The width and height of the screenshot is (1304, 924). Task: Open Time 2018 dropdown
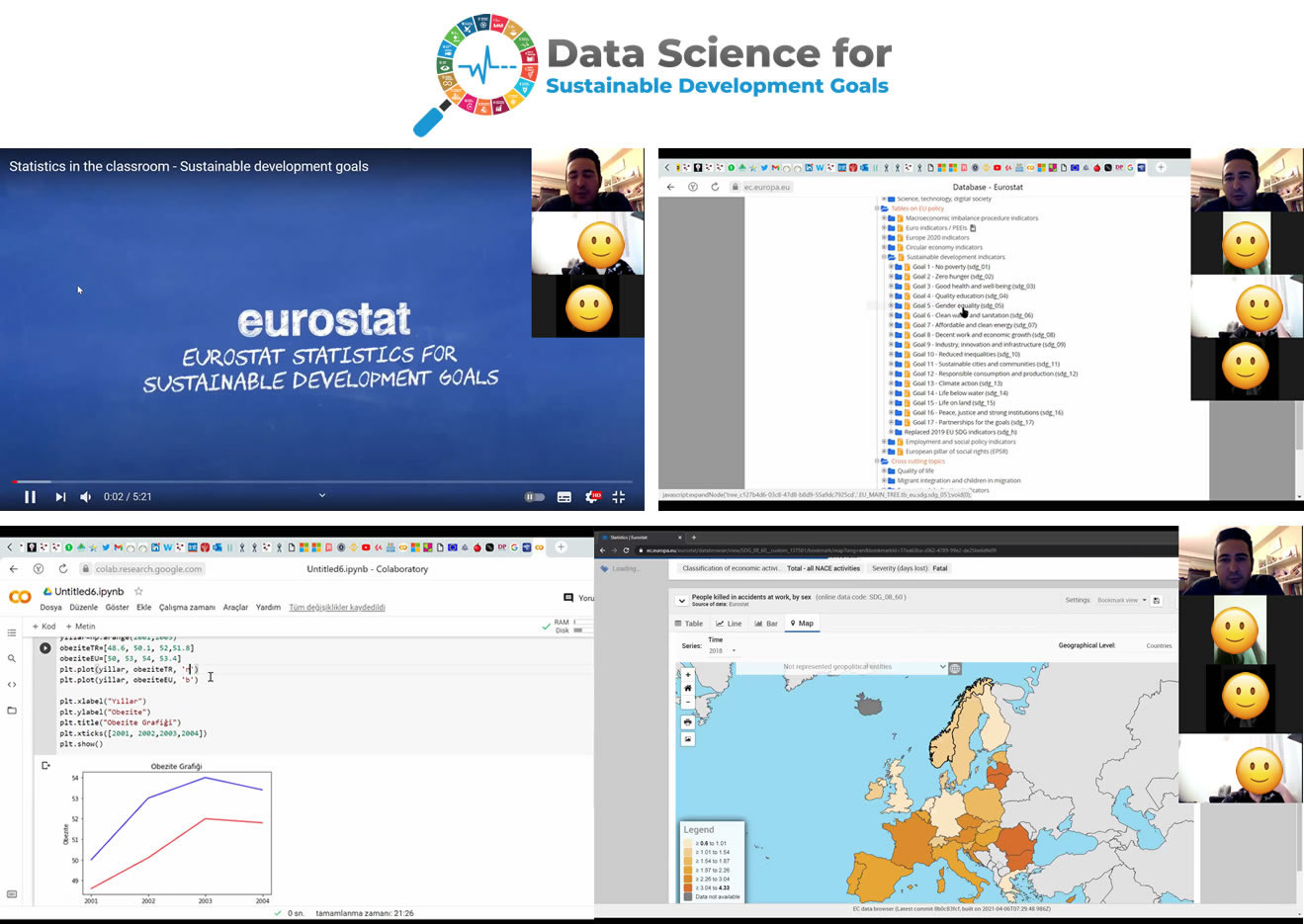[722, 650]
